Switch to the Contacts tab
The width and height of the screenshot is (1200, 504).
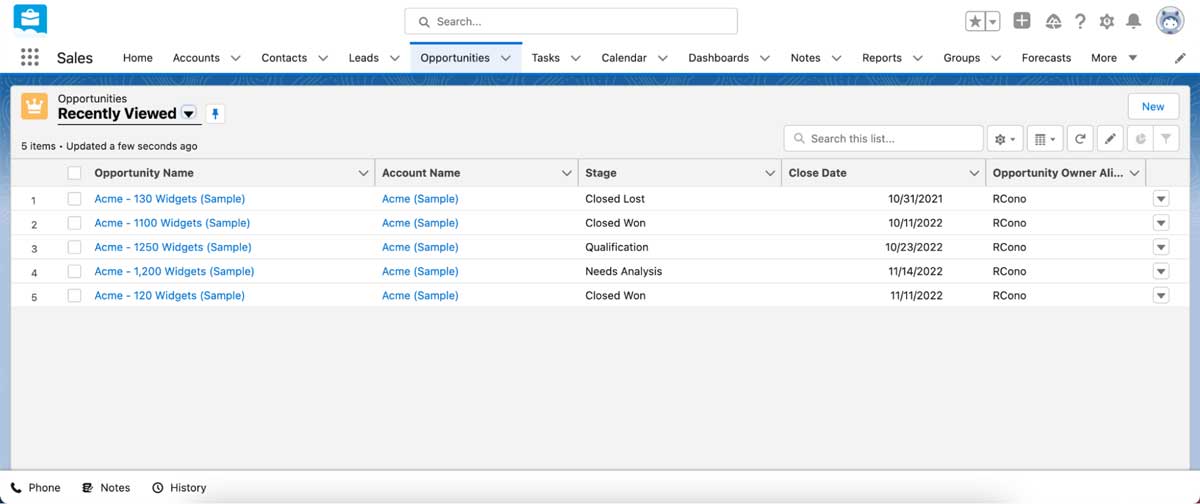[x=284, y=58]
